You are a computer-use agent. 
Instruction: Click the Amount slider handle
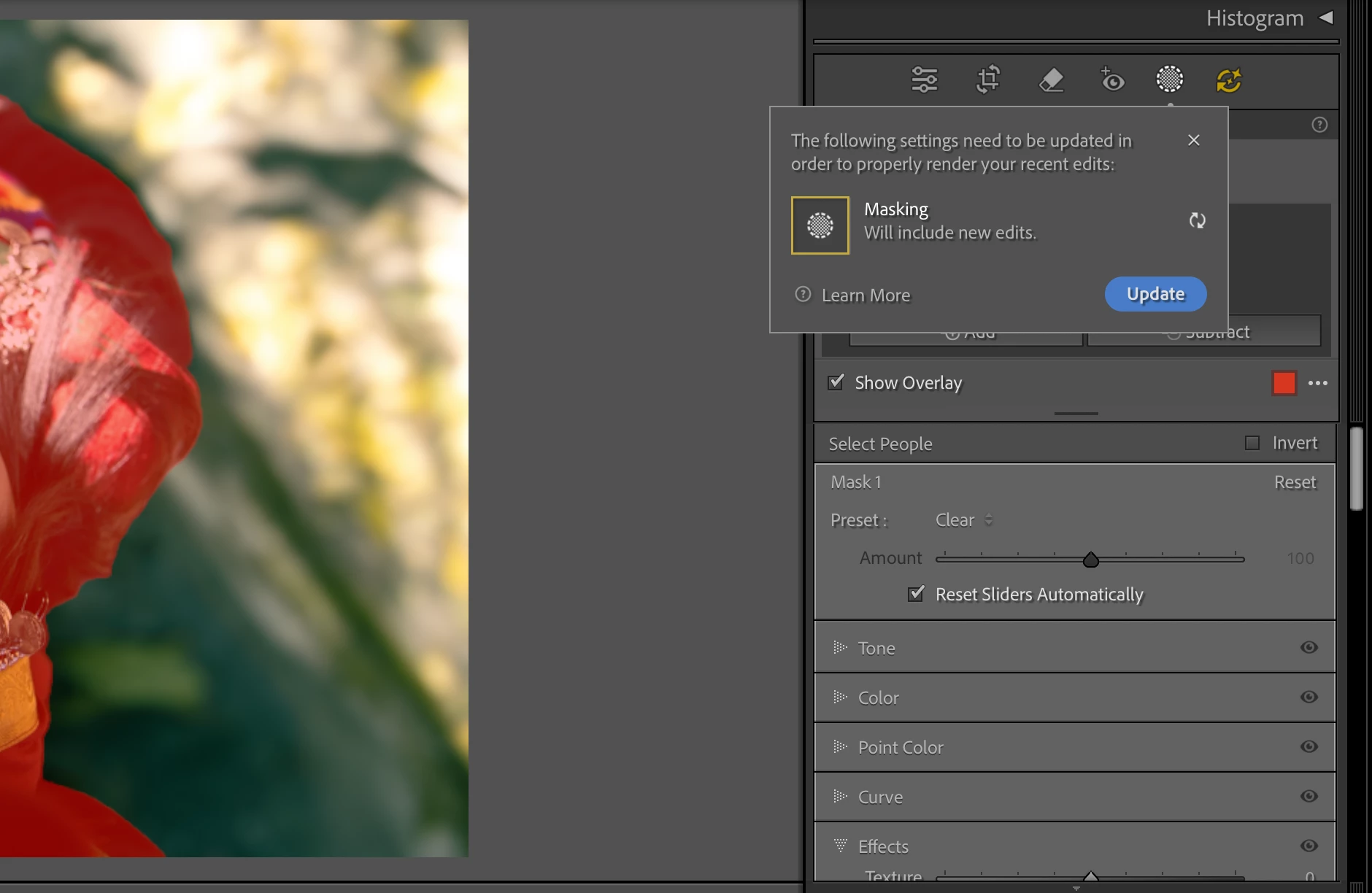pyautogui.click(x=1090, y=560)
